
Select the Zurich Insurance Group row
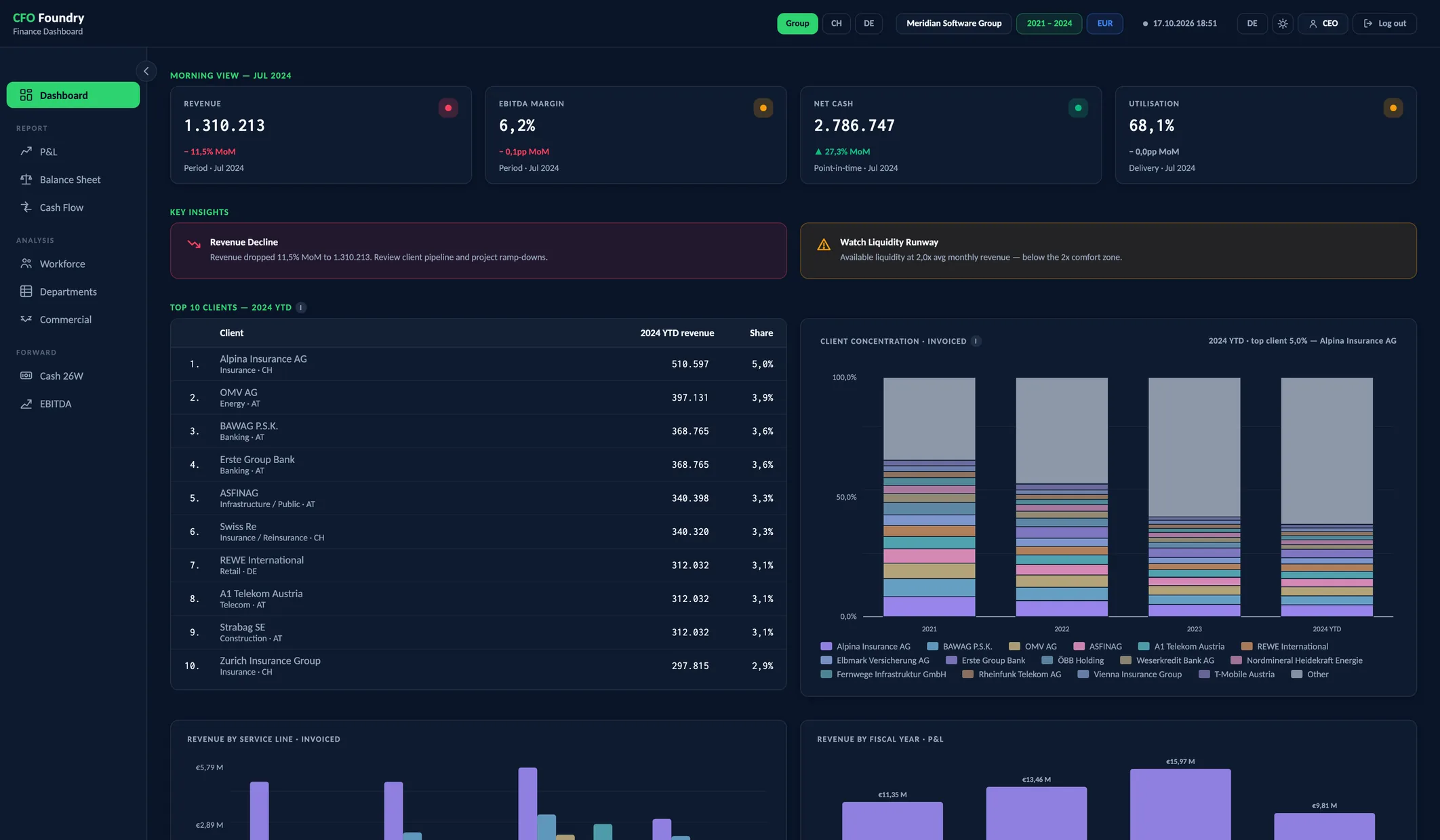(478, 666)
